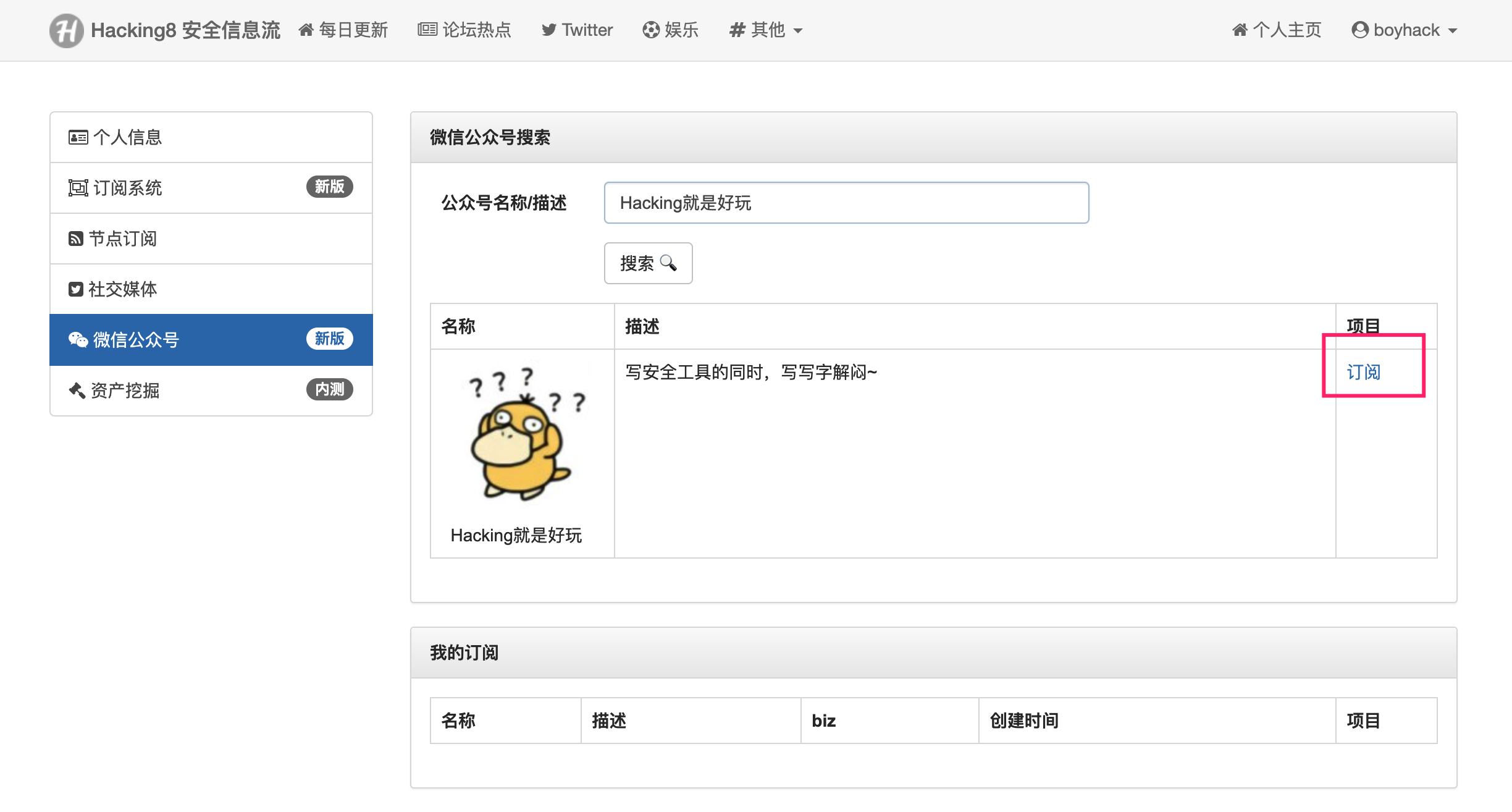Screen dimensions: 1512x812
Task: Click the 搜索 search button
Action: click(x=648, y=263)
